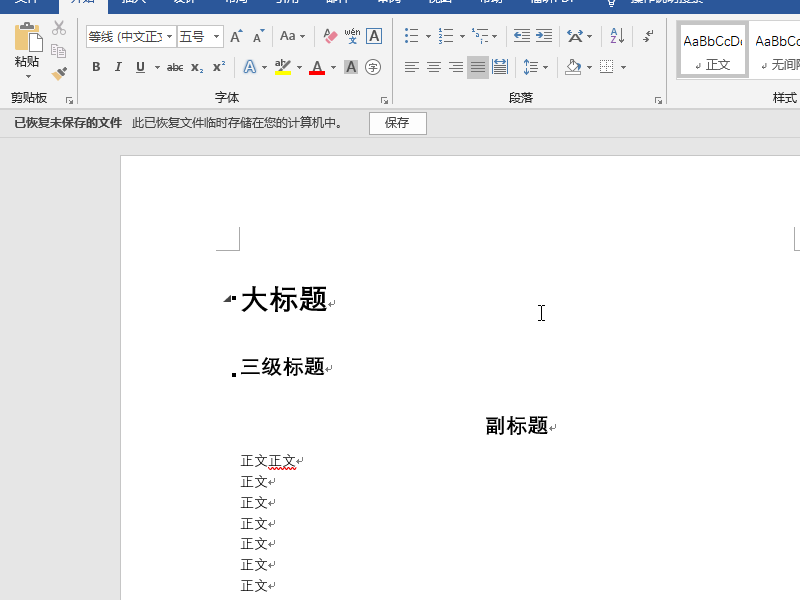The height and width of the screenshot is (600, 800).
Task: Toggle underline formatting
Action: coord(140,67)
